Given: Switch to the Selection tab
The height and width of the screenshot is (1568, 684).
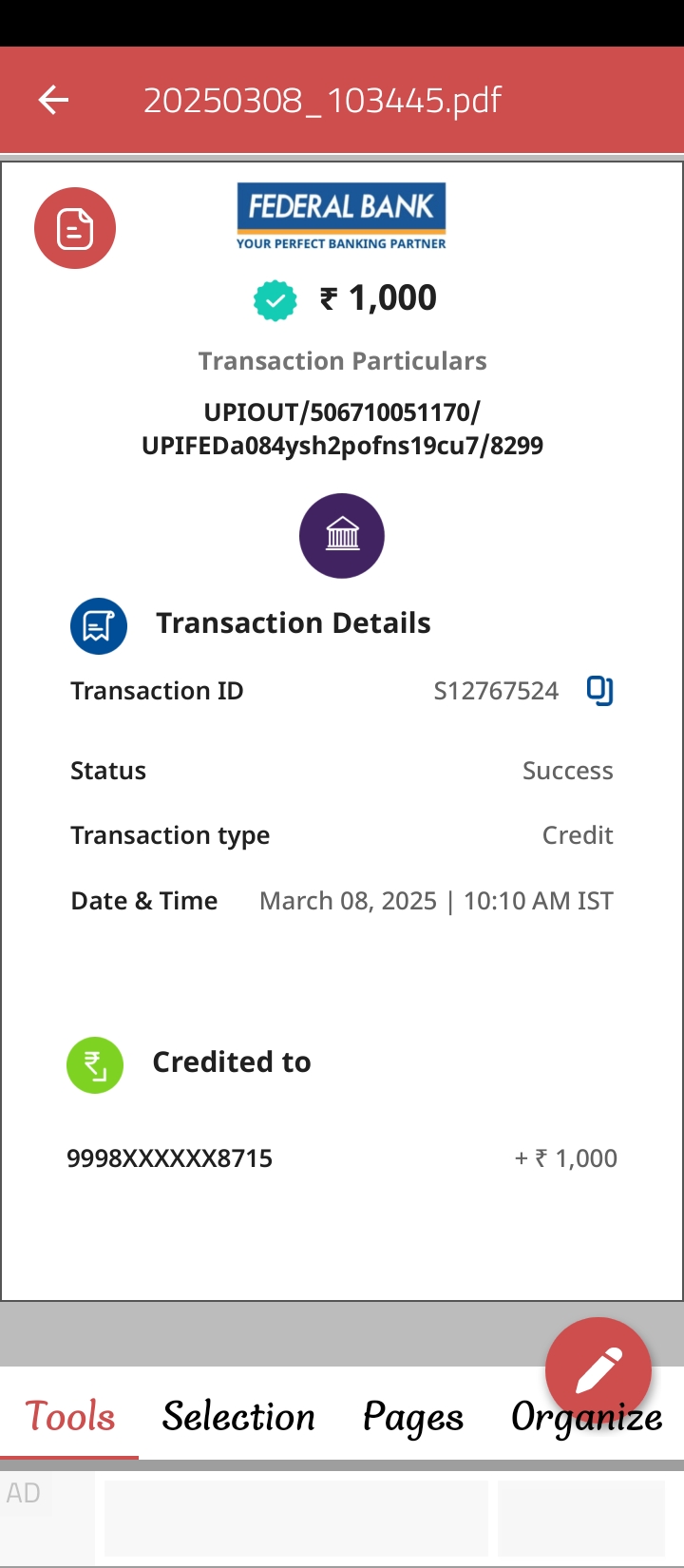Looking at the screenshot, I should [238, 1416].
